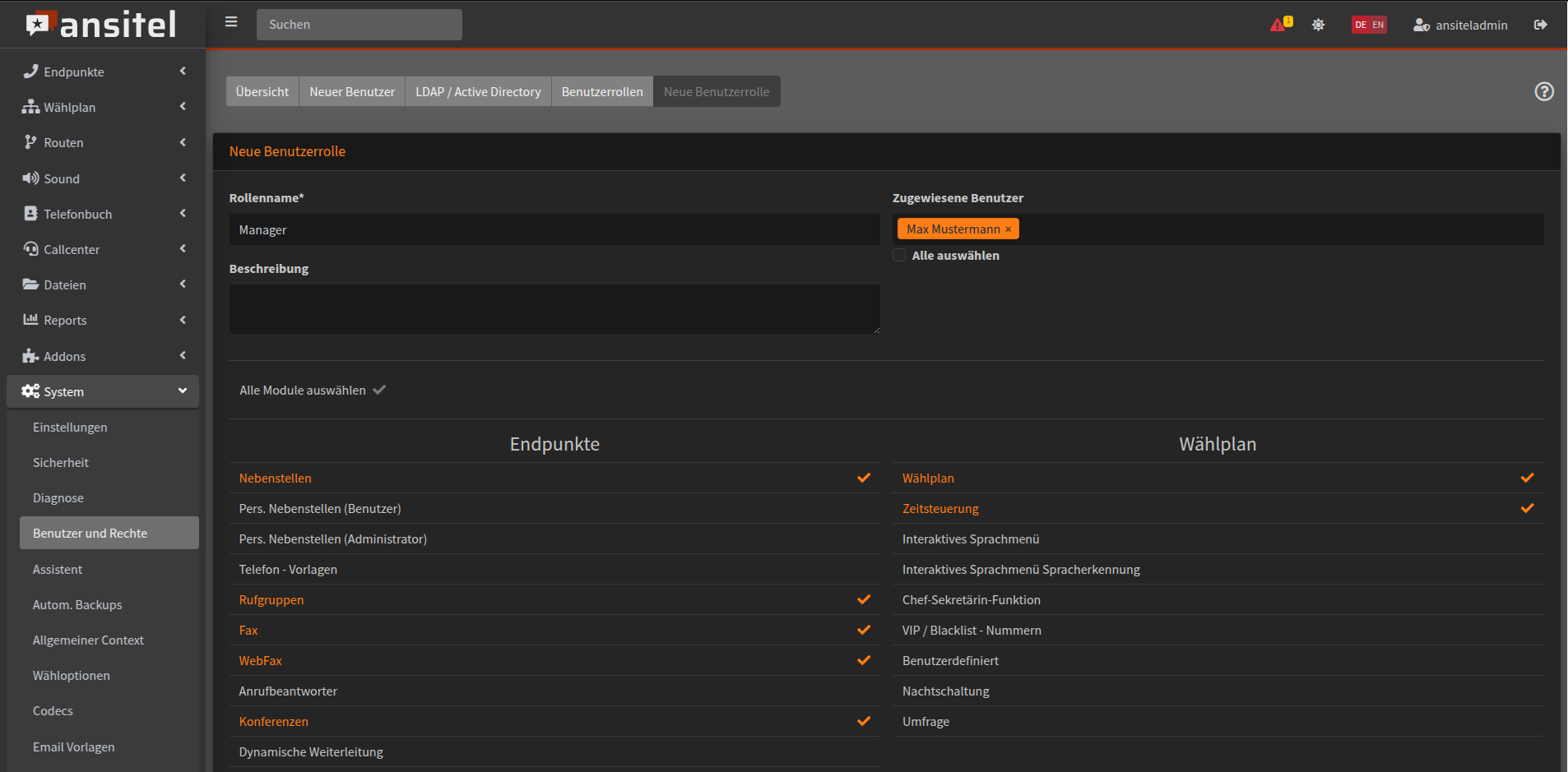The width and height of the screenshot is (1568, 772).
Task: Click the hamburger menu icon
Action: (231, 22)
